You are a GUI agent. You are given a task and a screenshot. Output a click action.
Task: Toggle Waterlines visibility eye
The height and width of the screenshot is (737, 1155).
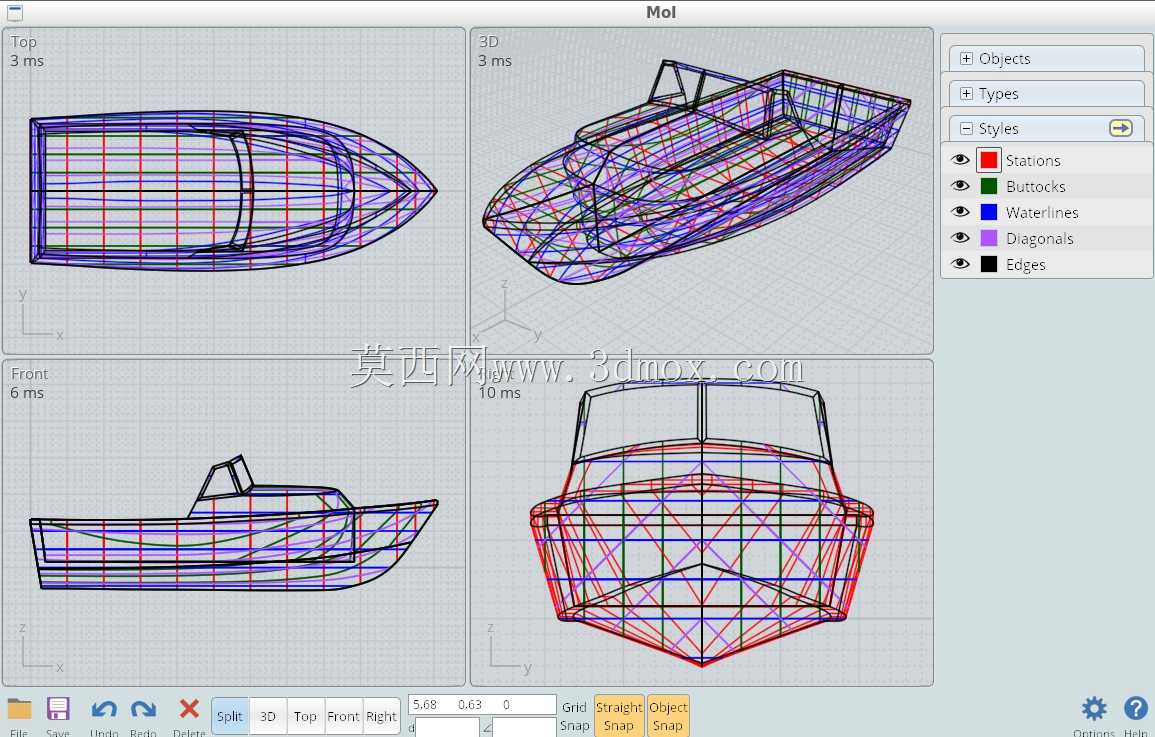[x=960, y=211]
